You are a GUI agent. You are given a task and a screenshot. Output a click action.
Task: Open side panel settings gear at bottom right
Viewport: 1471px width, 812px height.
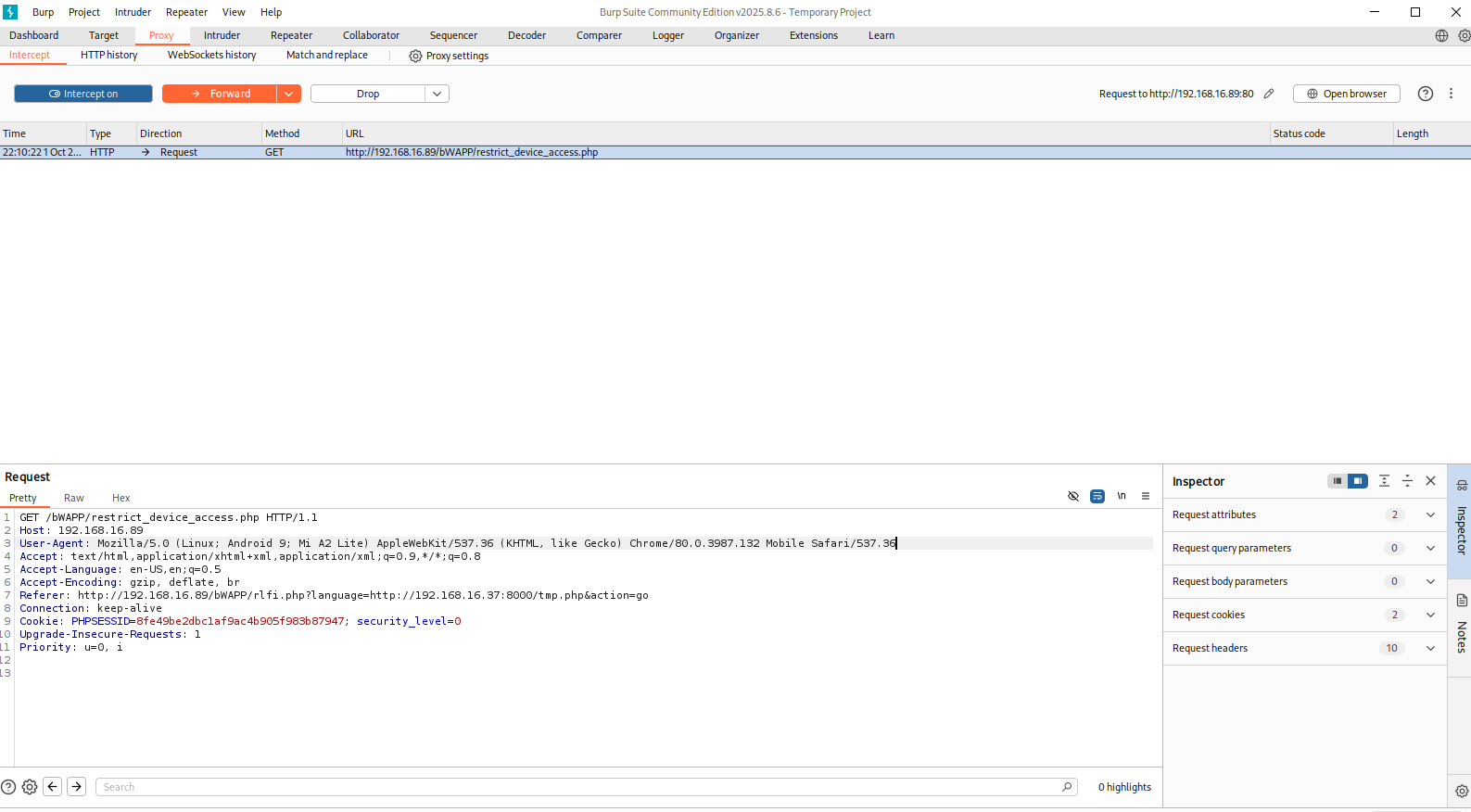(x=1462, y=791)
